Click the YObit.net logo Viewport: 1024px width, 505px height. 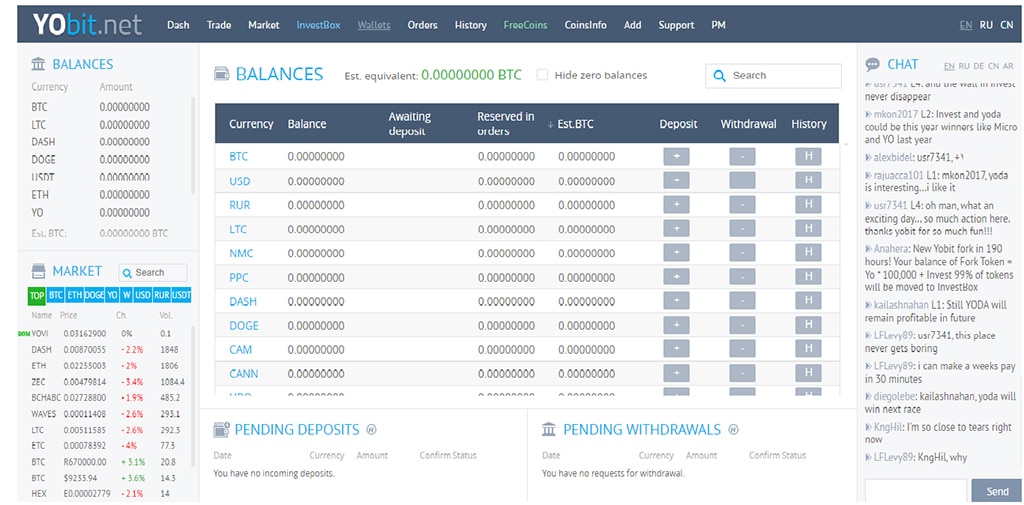point(88,25)
